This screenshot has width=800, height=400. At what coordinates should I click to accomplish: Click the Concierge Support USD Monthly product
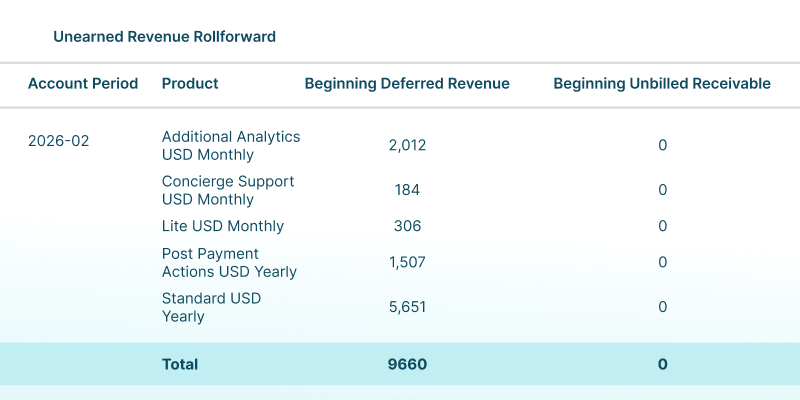point(228,190)
